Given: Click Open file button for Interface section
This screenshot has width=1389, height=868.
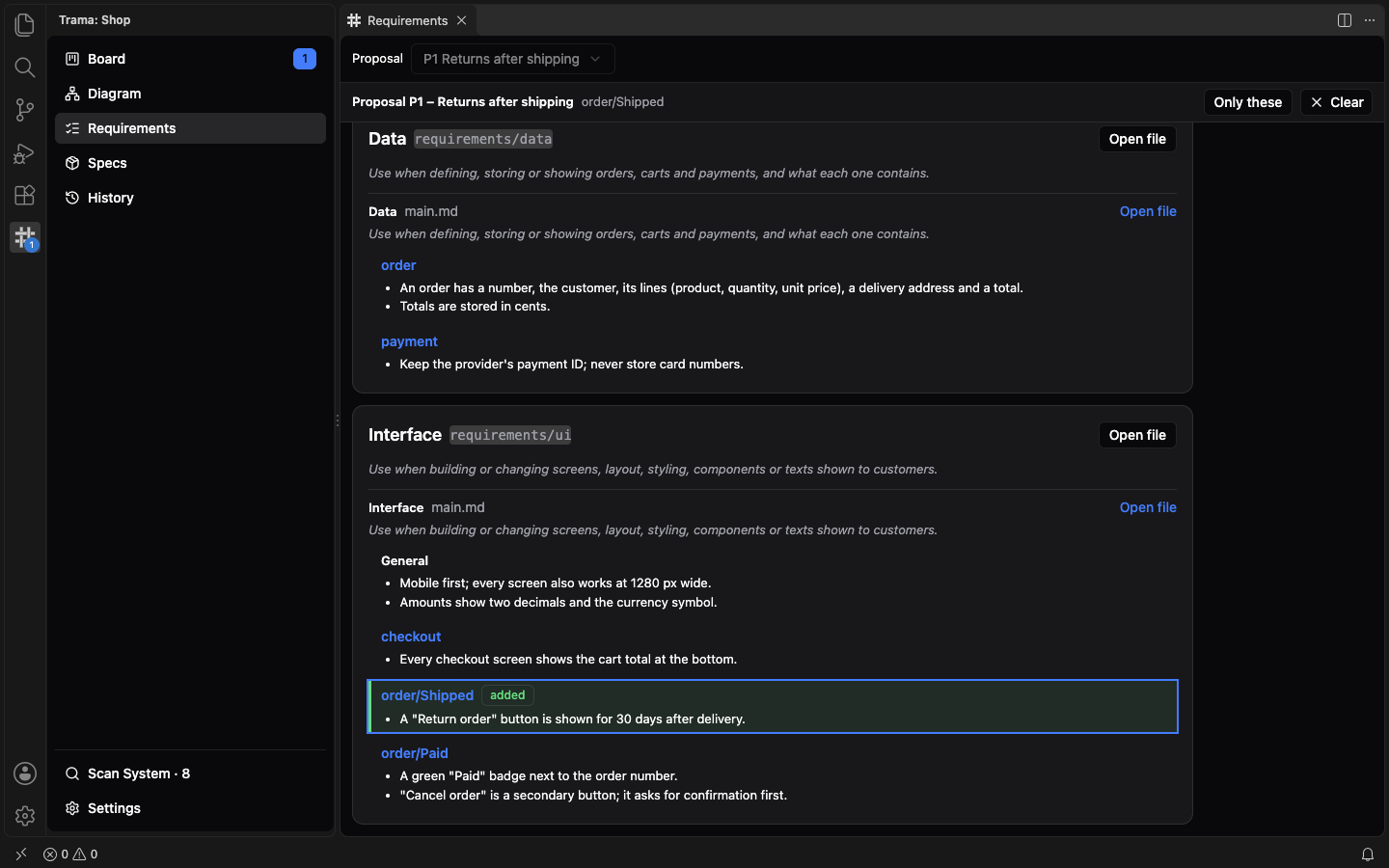Looking at the screenshot, I should pyautogui.click(x=1137, y=435).
